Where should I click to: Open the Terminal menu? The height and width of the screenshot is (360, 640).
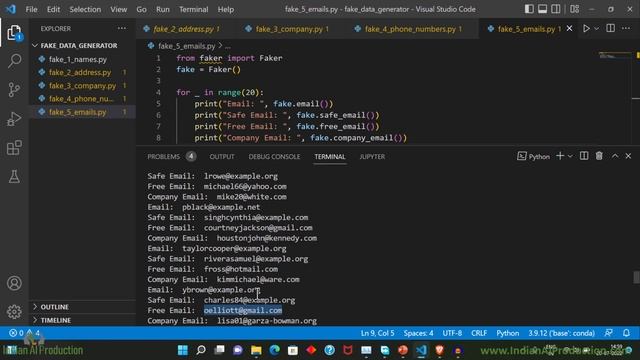193,9
